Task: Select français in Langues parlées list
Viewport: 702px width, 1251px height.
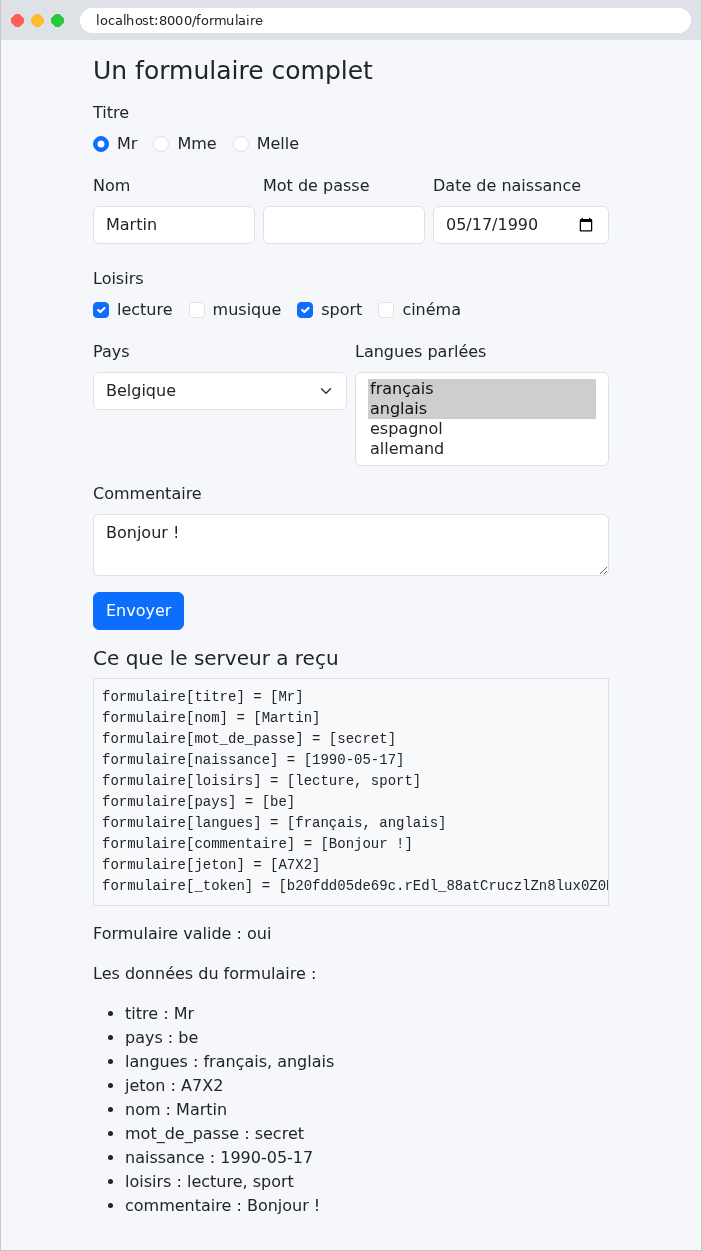Action: (482, 389)
